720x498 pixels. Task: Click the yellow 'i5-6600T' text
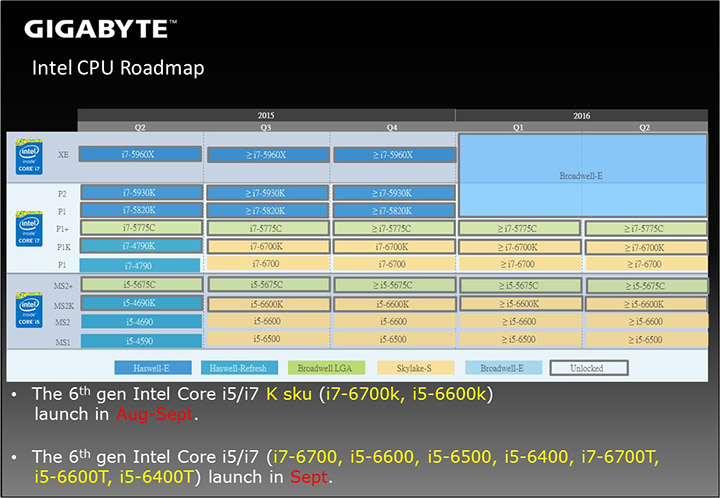point(73,477)
